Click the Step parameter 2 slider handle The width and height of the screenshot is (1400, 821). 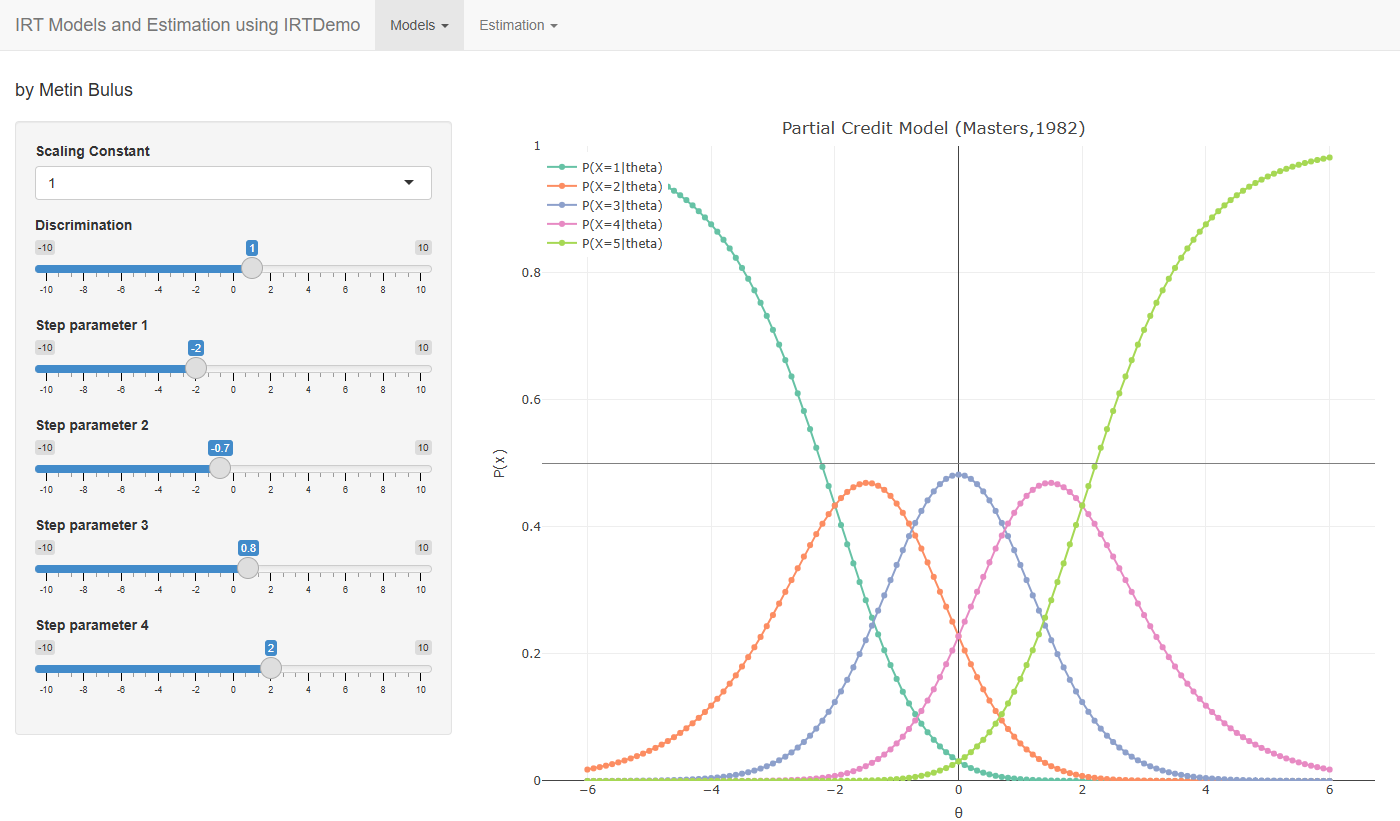[220, 468]
